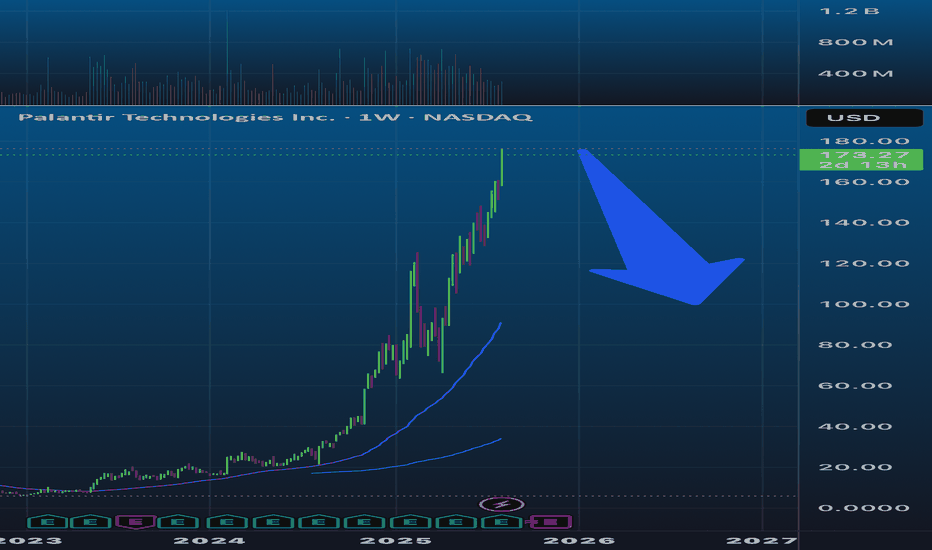Click the 180.00 price axis label
The width and height of the screenshot is (932, 550).
point(864,141)
